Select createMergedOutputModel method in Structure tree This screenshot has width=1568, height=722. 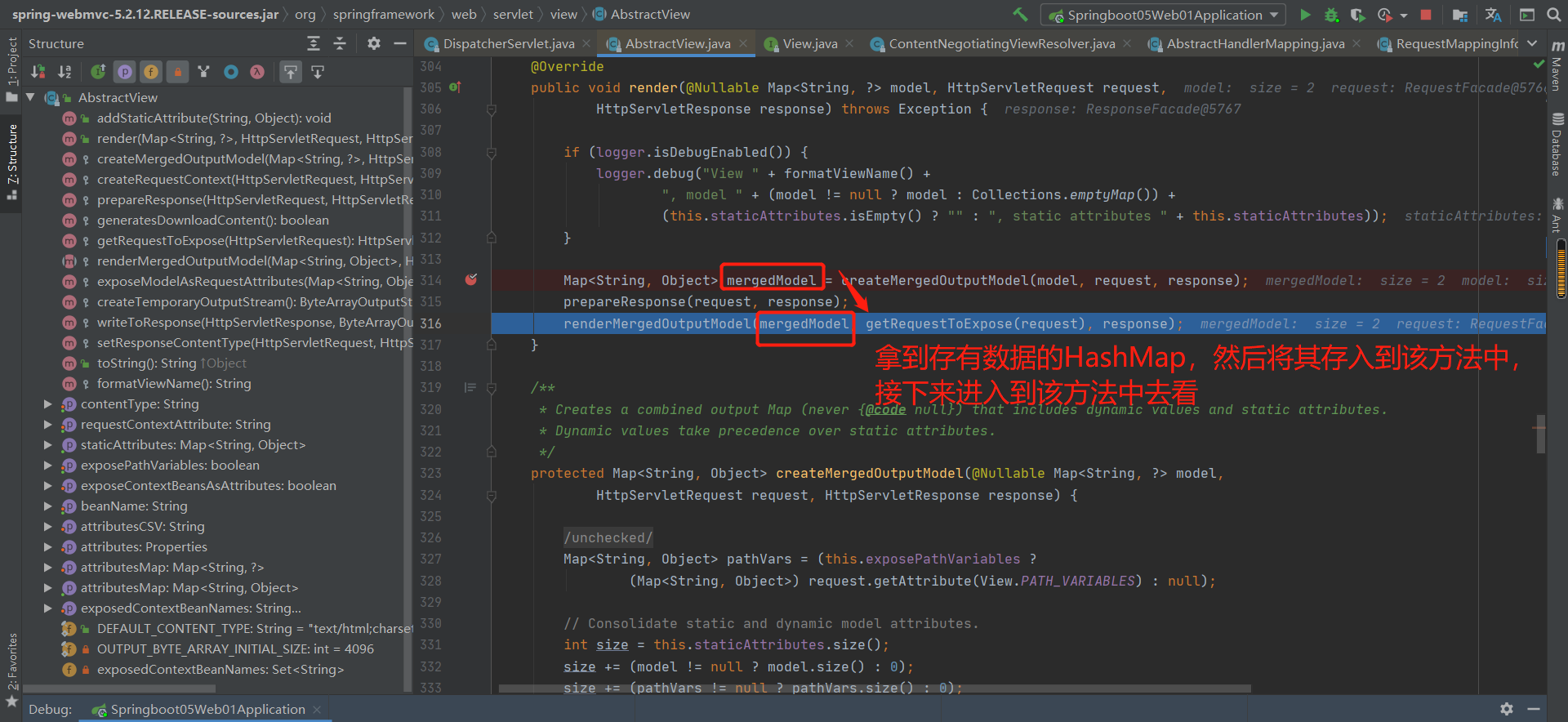pos(253,158)
